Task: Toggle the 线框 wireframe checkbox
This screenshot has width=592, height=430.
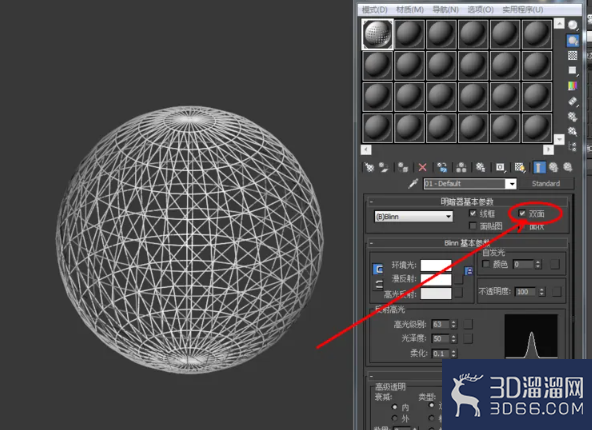Action: pos(472,213)
